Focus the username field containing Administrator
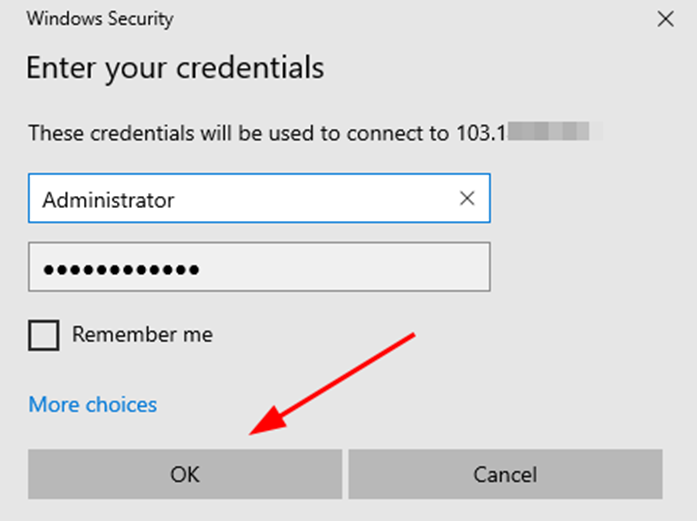This screenshot has width=697, height=521. (x=240, y=199)
